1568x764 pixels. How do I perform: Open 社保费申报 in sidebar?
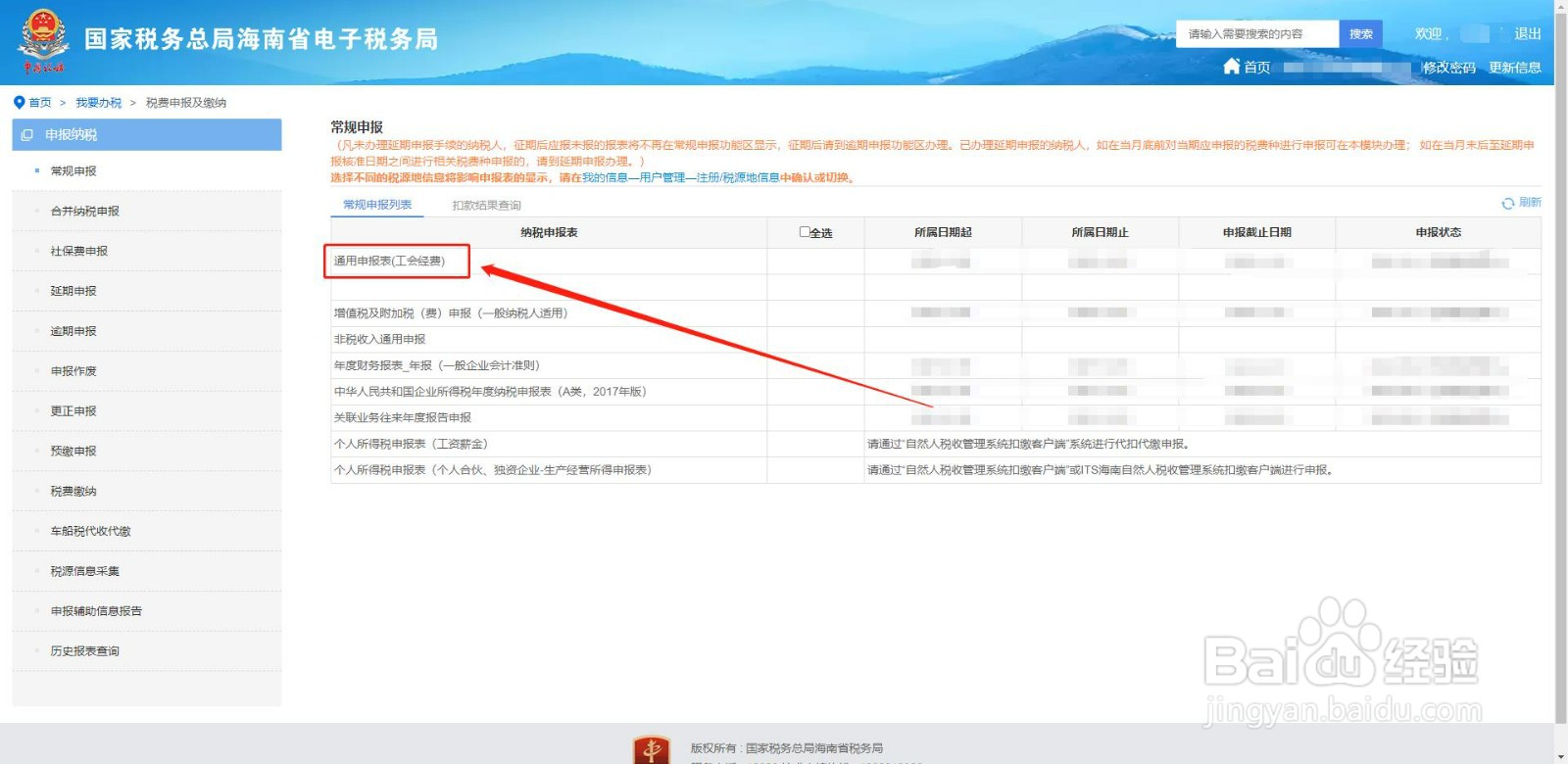[147, 252]
